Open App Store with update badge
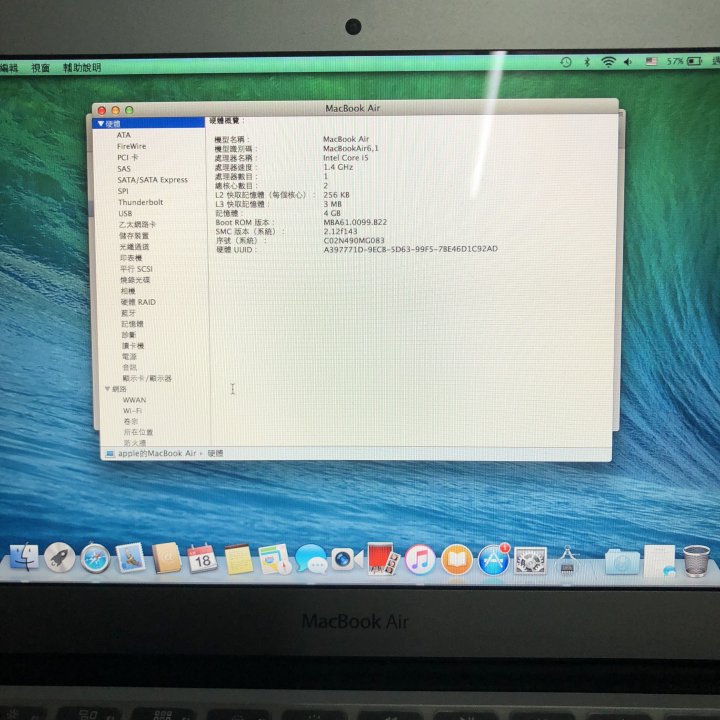 coord(493,560)
